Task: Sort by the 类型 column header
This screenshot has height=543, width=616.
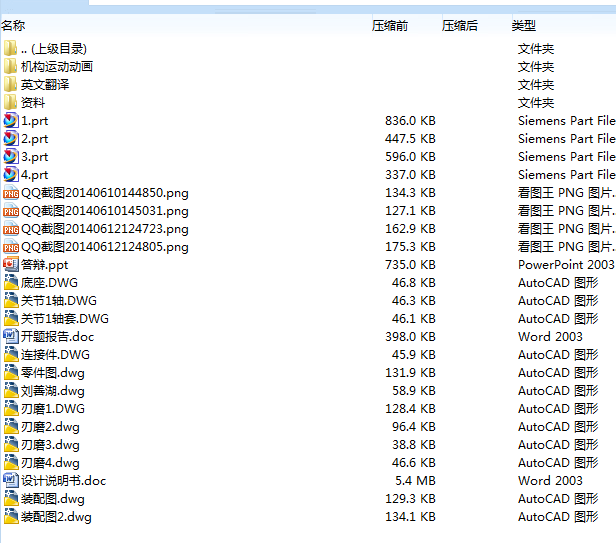Action: point(523,26)
